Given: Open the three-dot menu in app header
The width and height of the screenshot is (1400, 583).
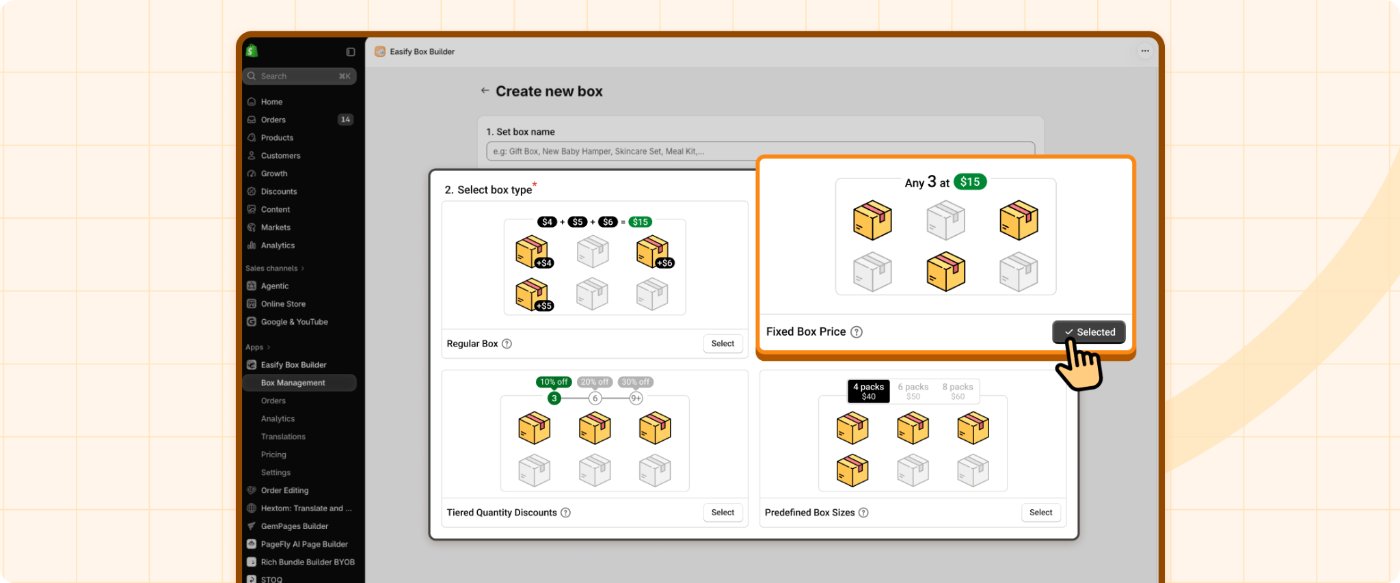Looking at the screenshot, I should click(1145, 52).
